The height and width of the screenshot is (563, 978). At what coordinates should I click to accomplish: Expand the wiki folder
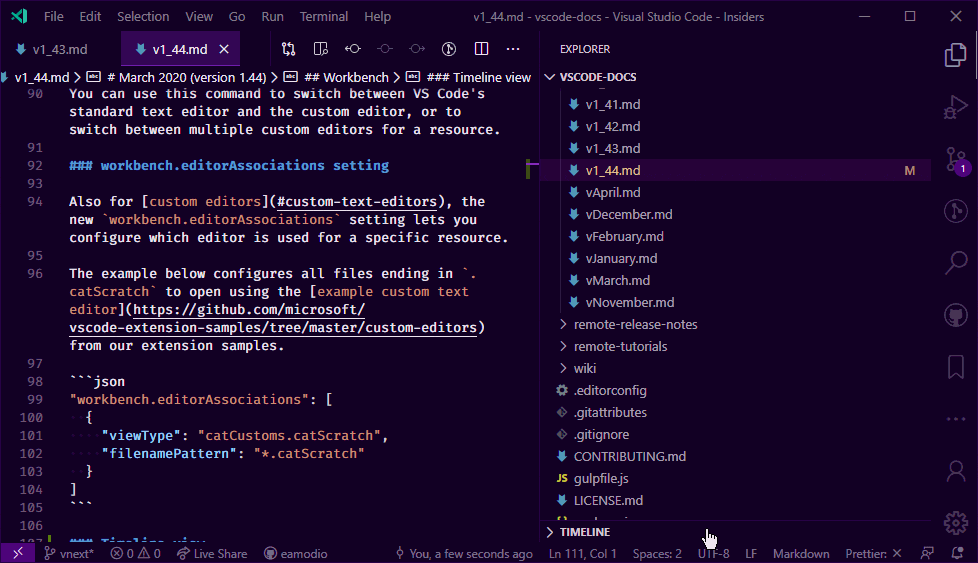(585, 368)
